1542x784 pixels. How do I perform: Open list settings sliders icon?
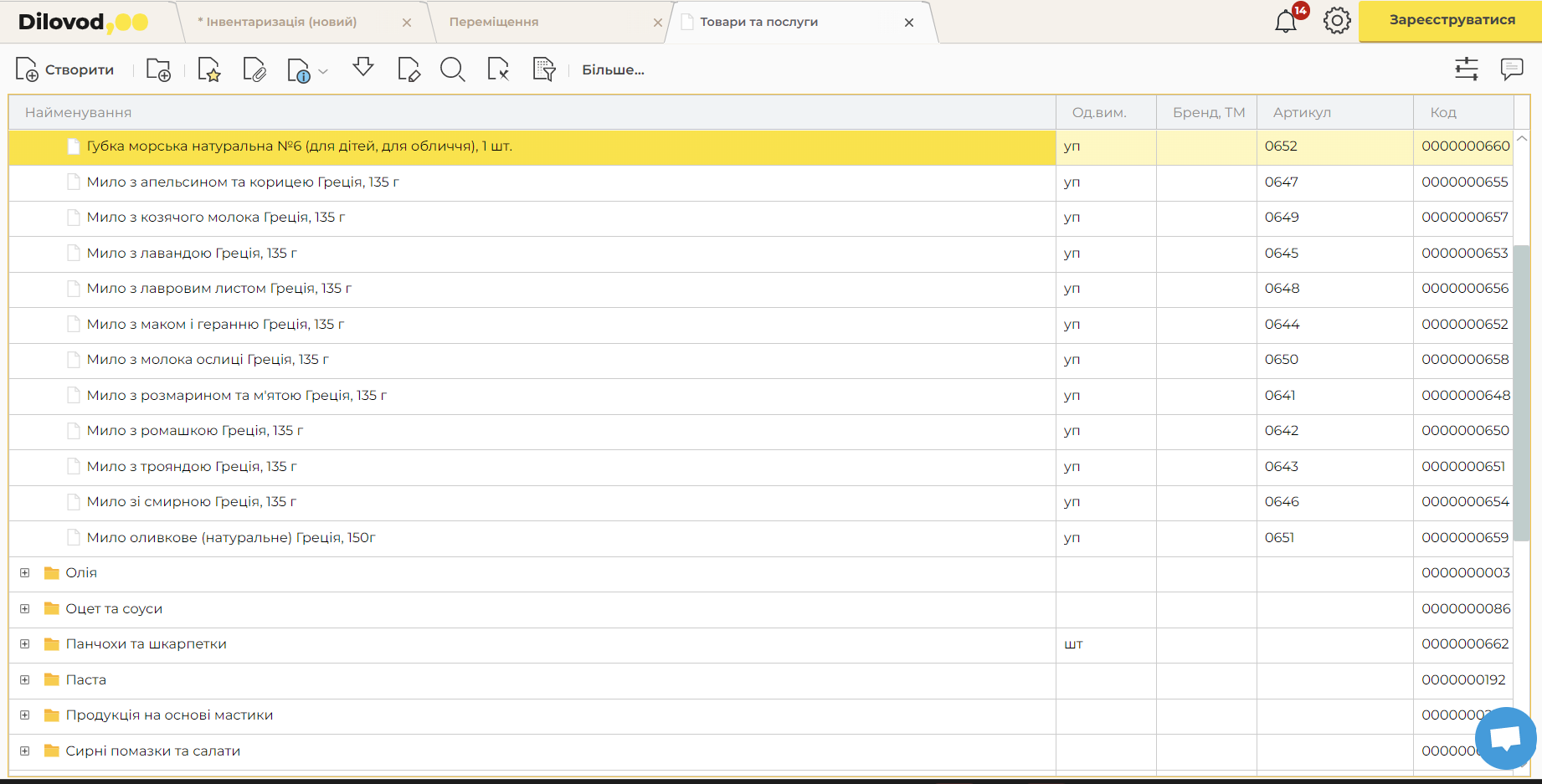1467,69
